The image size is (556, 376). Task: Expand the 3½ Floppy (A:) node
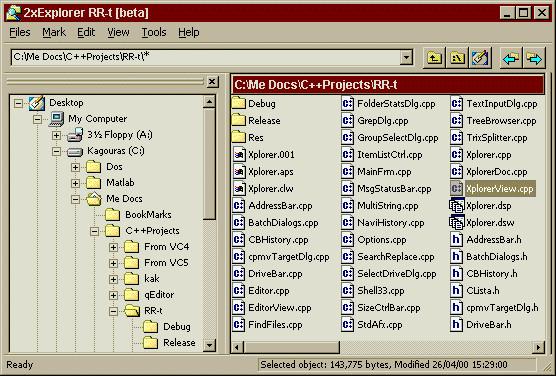[x=56, y=136]
